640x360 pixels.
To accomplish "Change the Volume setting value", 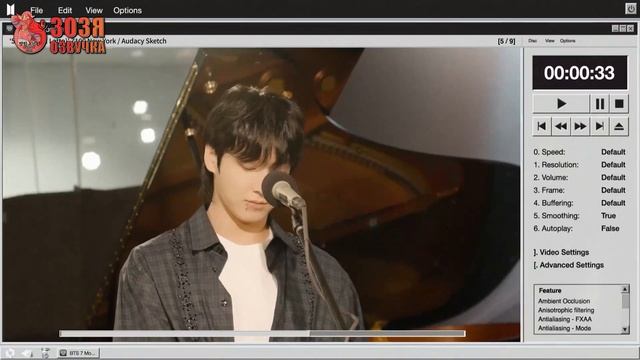I will point(613,177).
